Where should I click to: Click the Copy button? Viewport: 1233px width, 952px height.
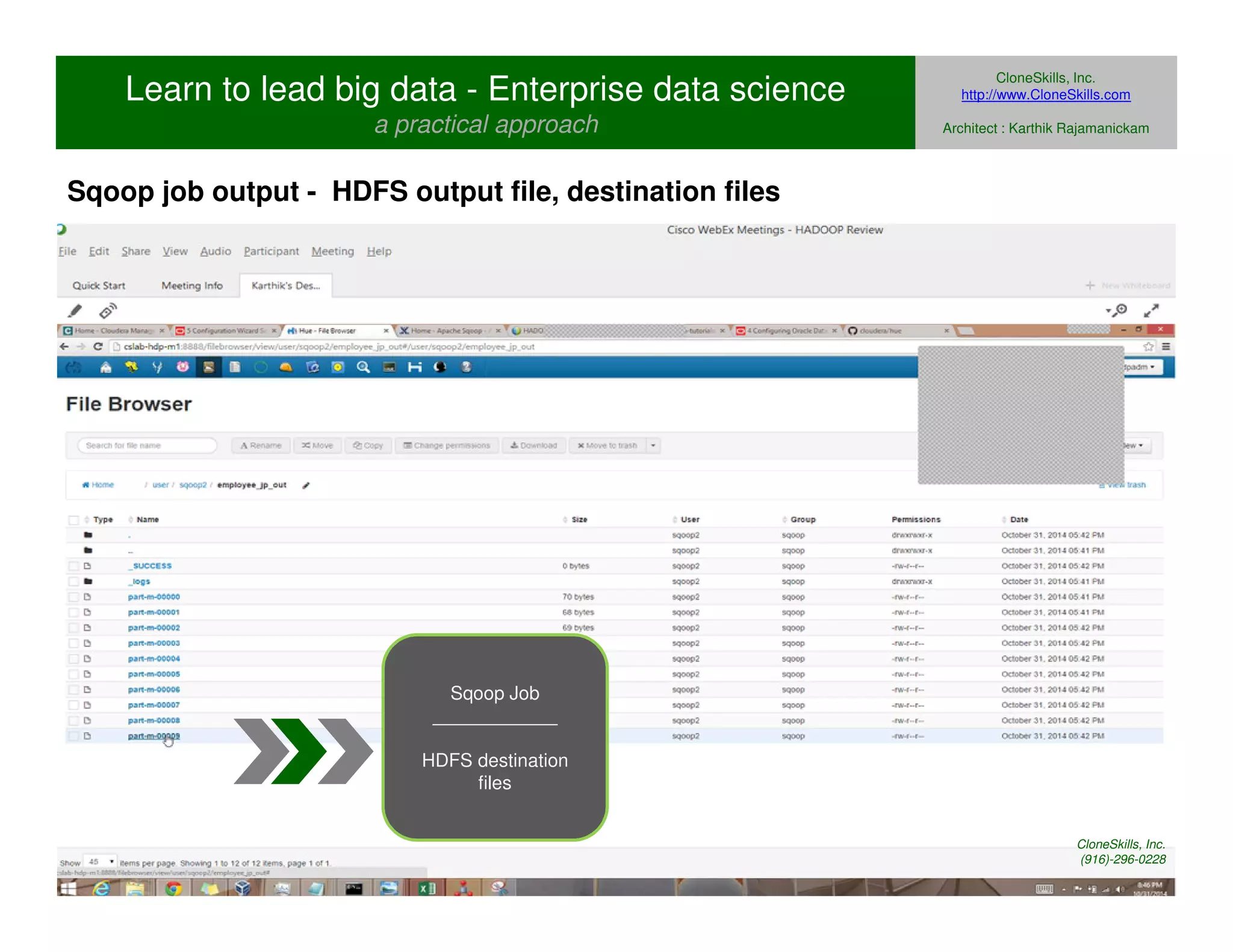coord(368,446)
